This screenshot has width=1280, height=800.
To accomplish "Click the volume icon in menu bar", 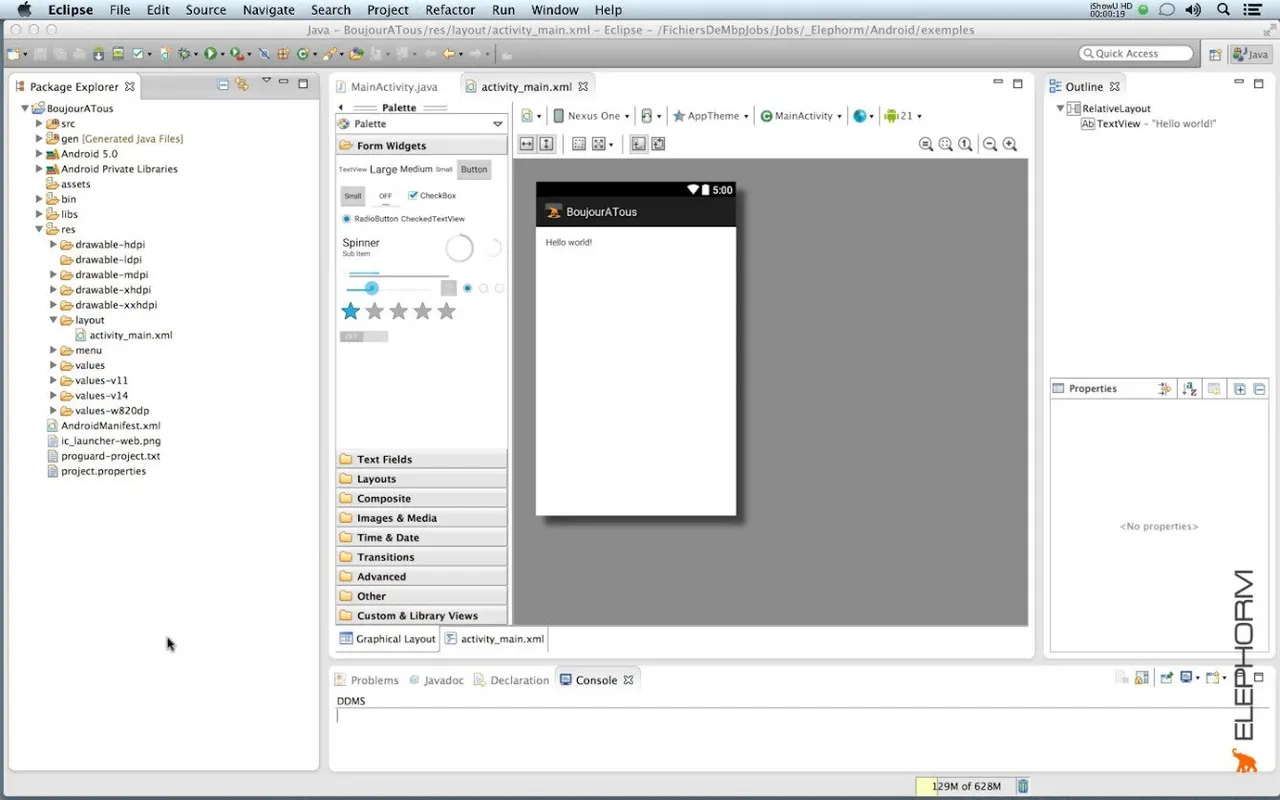I will 1193,10.
